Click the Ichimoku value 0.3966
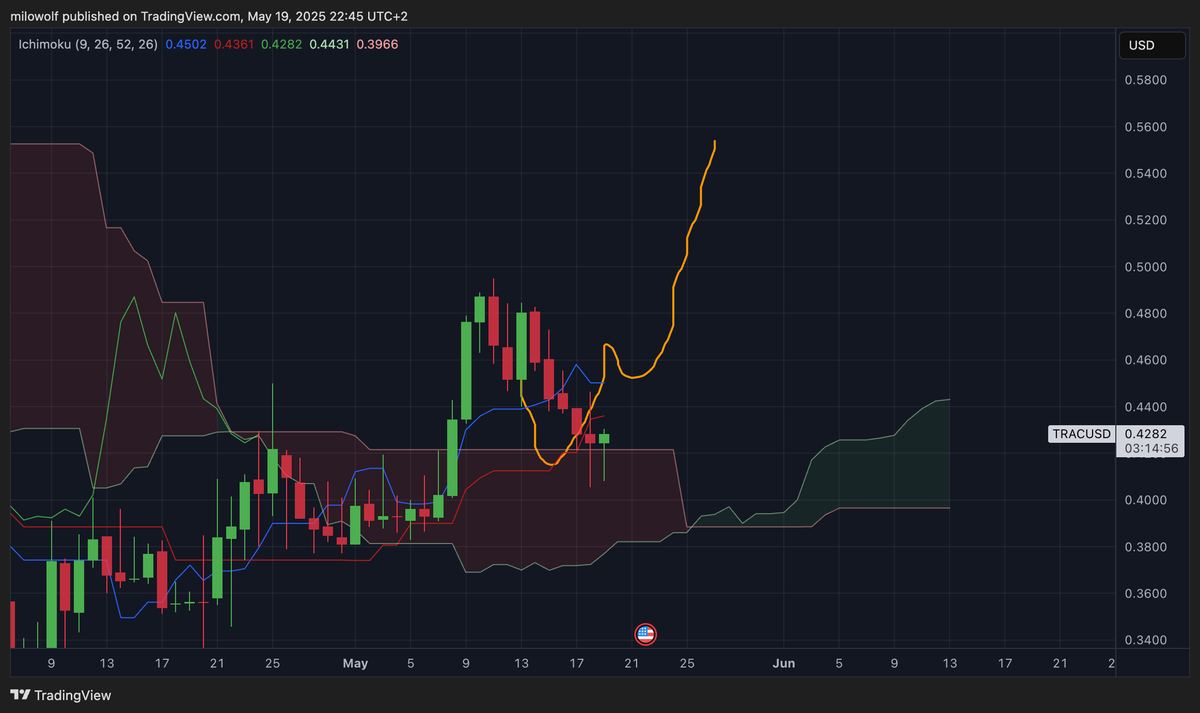The image size is (1200, 713). (x=378, y=45)
